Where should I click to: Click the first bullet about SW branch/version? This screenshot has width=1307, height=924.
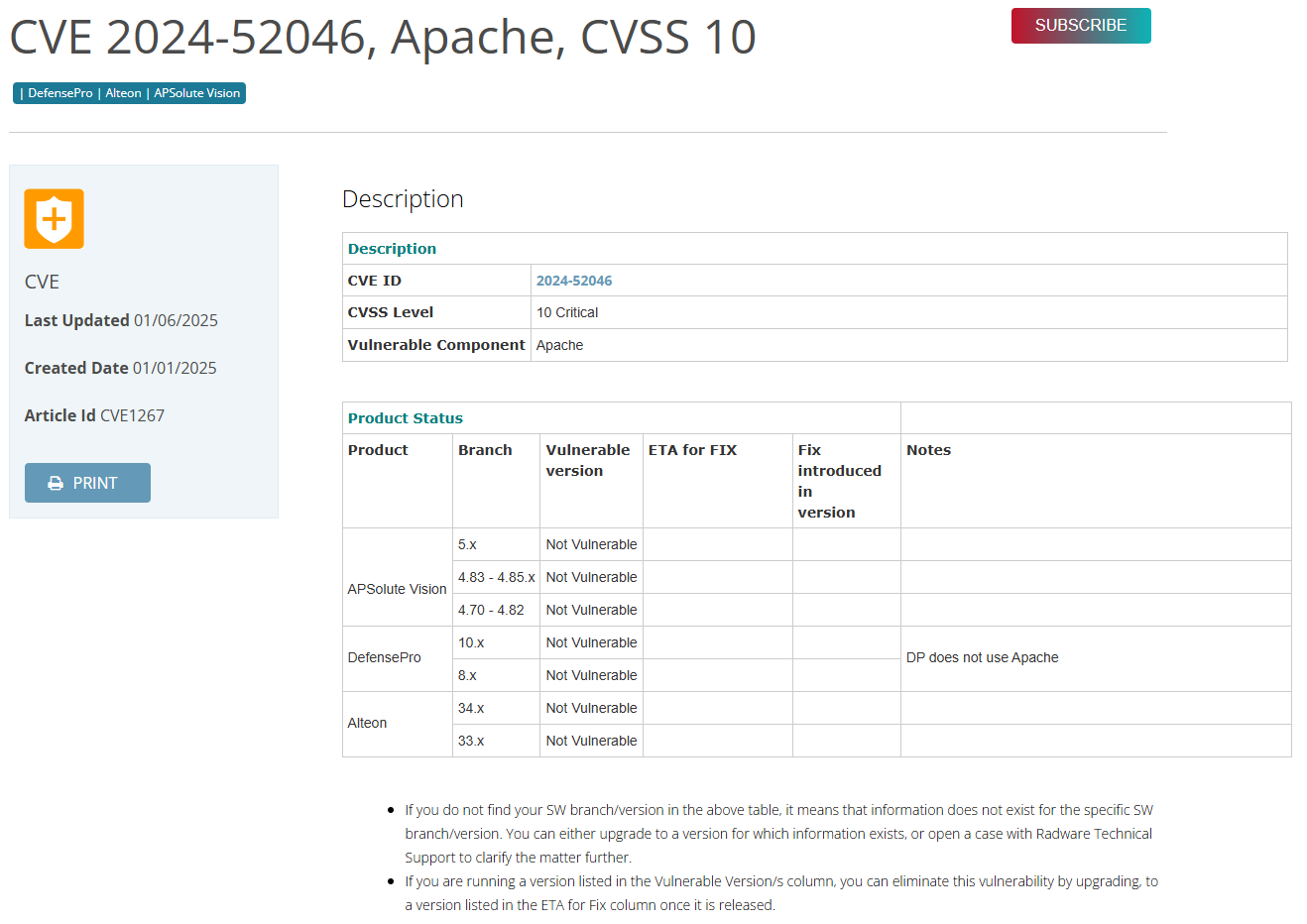(778, 834)
